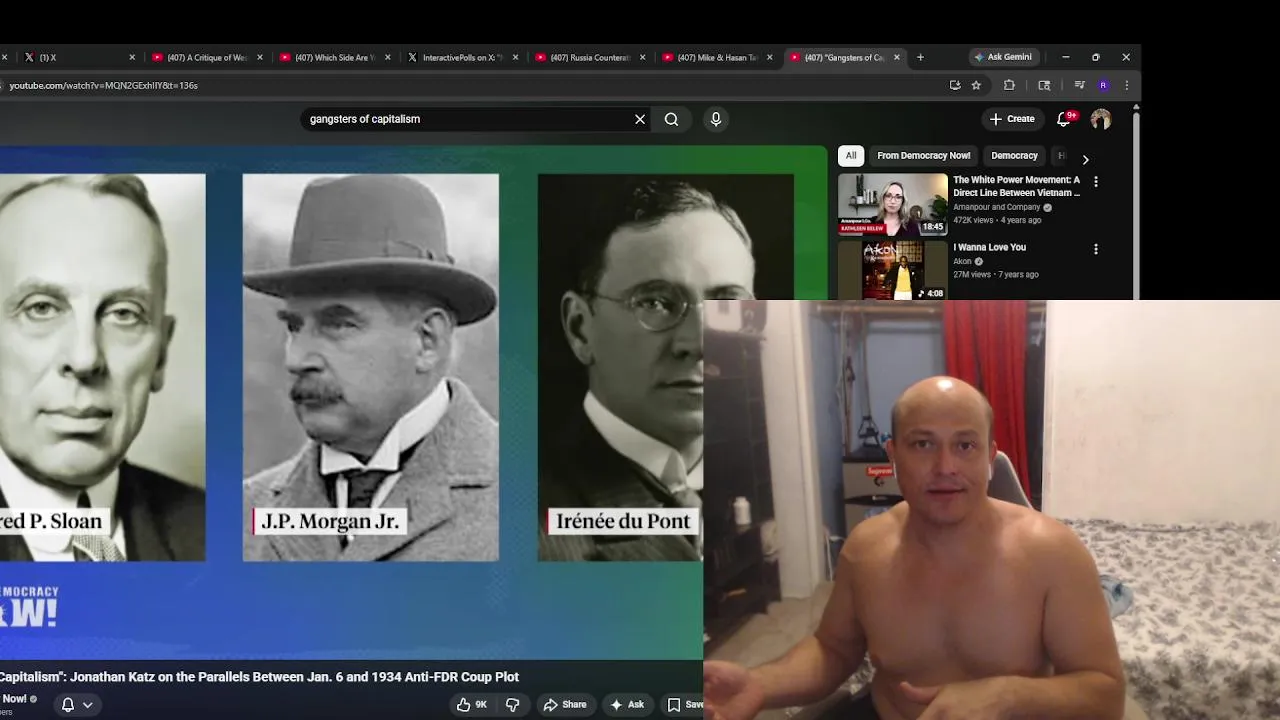Open the YouTube account avatar menu
The width and height of the screenshot is (1280, 720).
pos(1101,119)
